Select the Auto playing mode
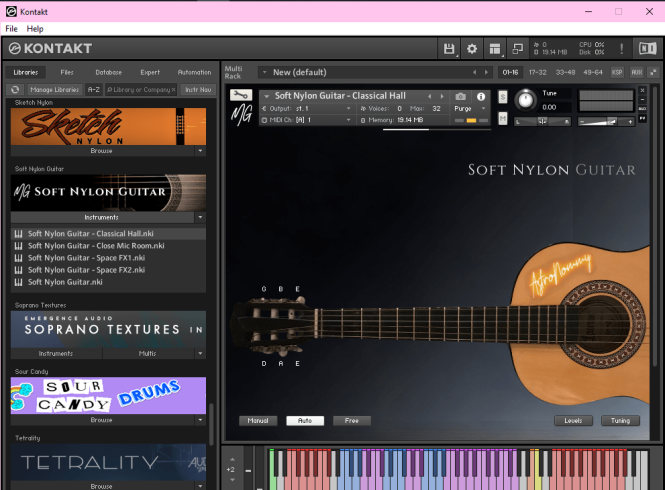 tap(305, 420)
